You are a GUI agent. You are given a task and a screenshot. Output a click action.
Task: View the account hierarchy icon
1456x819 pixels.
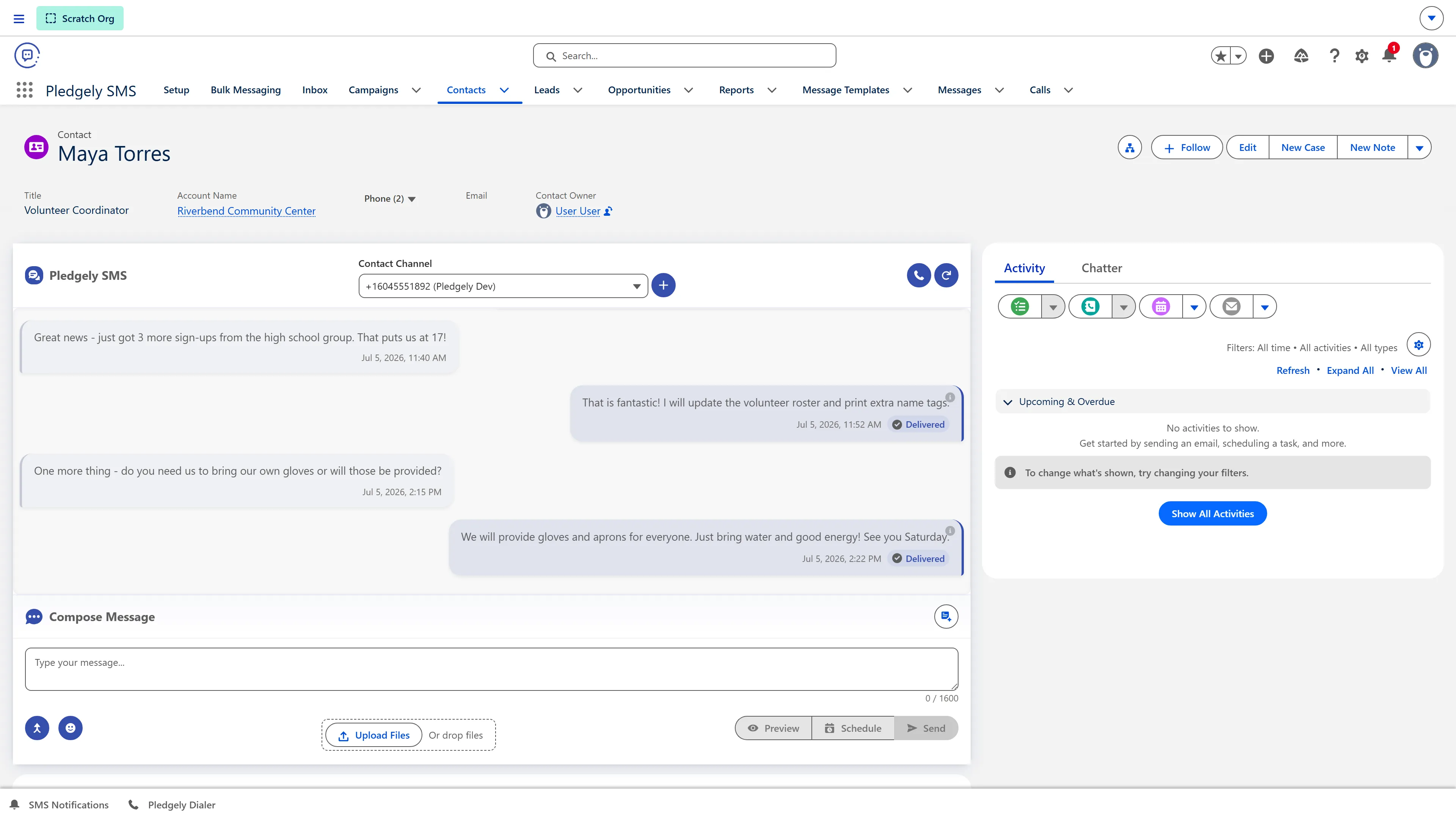(x=1129, y=147)
